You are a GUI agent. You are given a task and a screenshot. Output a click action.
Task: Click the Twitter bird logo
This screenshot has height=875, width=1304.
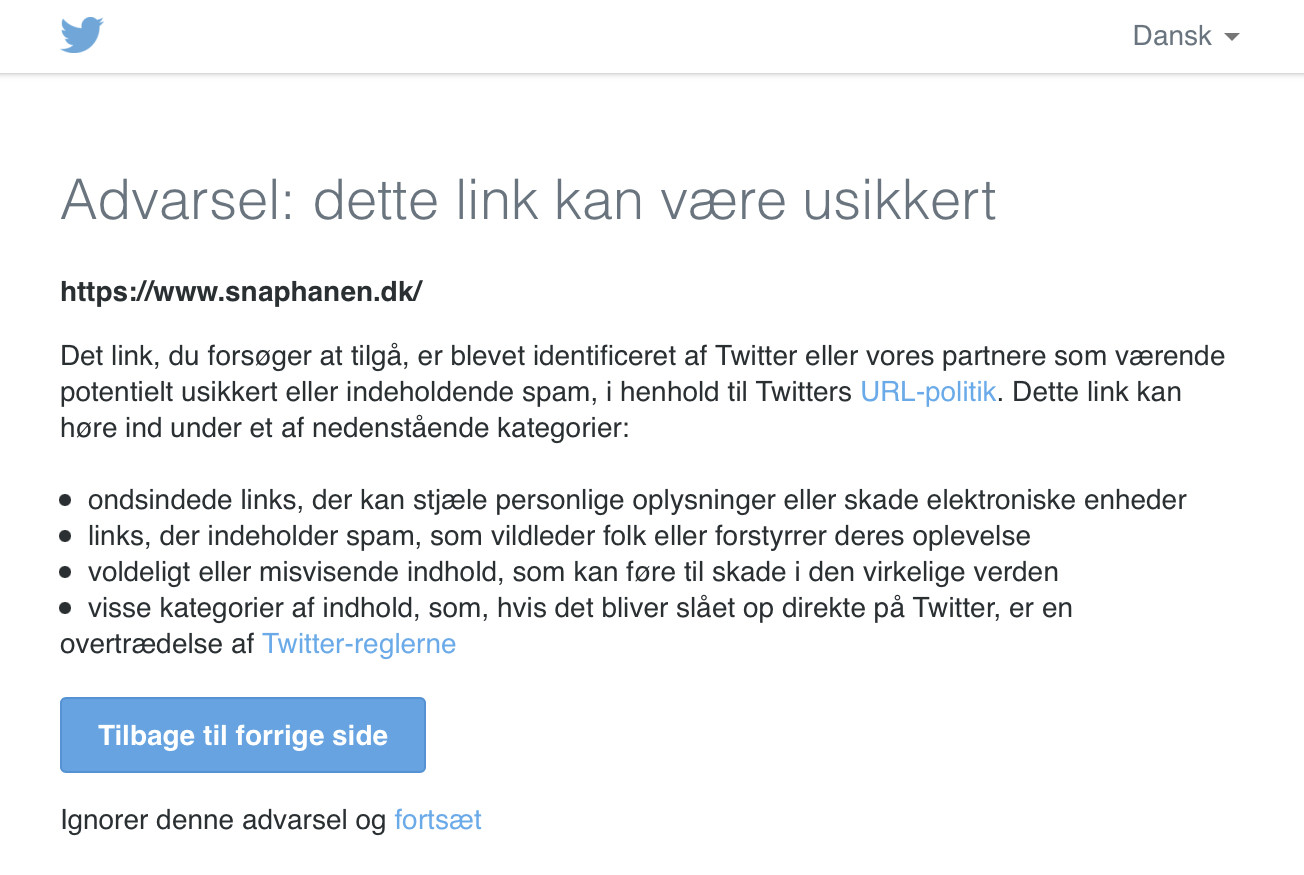pyautogui.click(x=82, y=36)
